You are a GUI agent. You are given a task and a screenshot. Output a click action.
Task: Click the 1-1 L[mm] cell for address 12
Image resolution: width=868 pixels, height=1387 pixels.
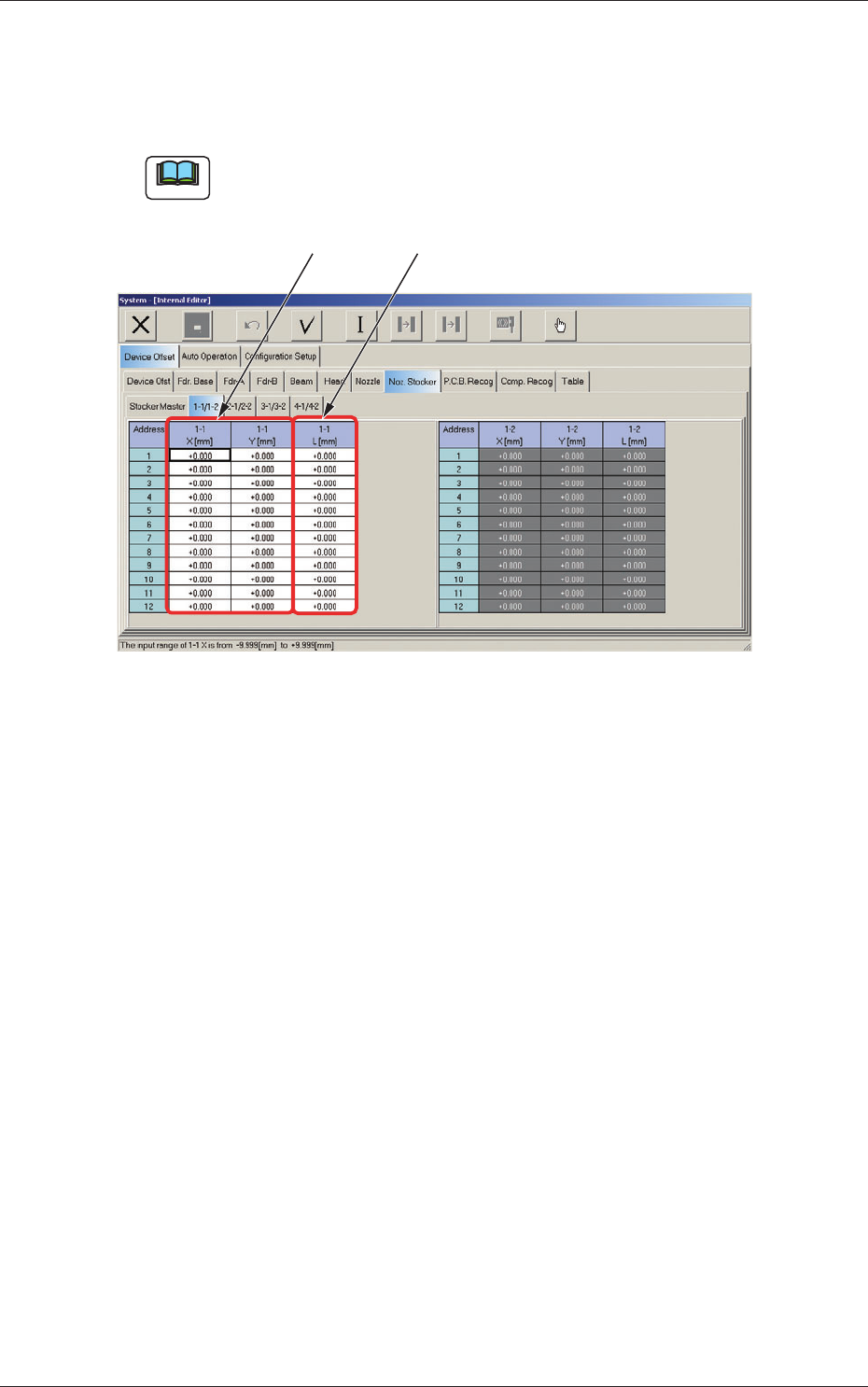click(325, 607)
